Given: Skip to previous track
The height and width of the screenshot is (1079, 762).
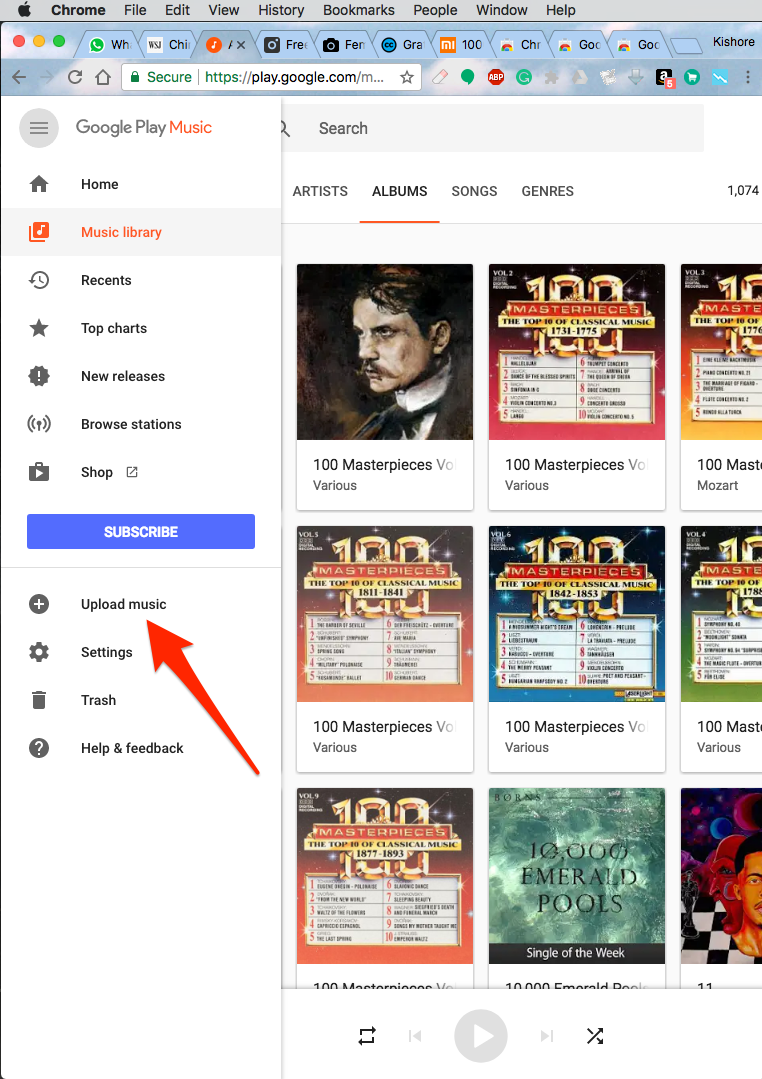Looking at the screenshot, I should click(x=415, y=1036).
